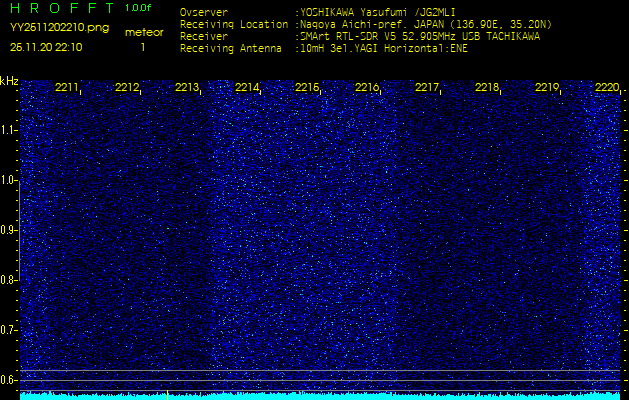Image resolution: width=629 pixels, height=400 pixels.
Task: Click the 0.8 kHz axis label
Action: coord(8,280)
